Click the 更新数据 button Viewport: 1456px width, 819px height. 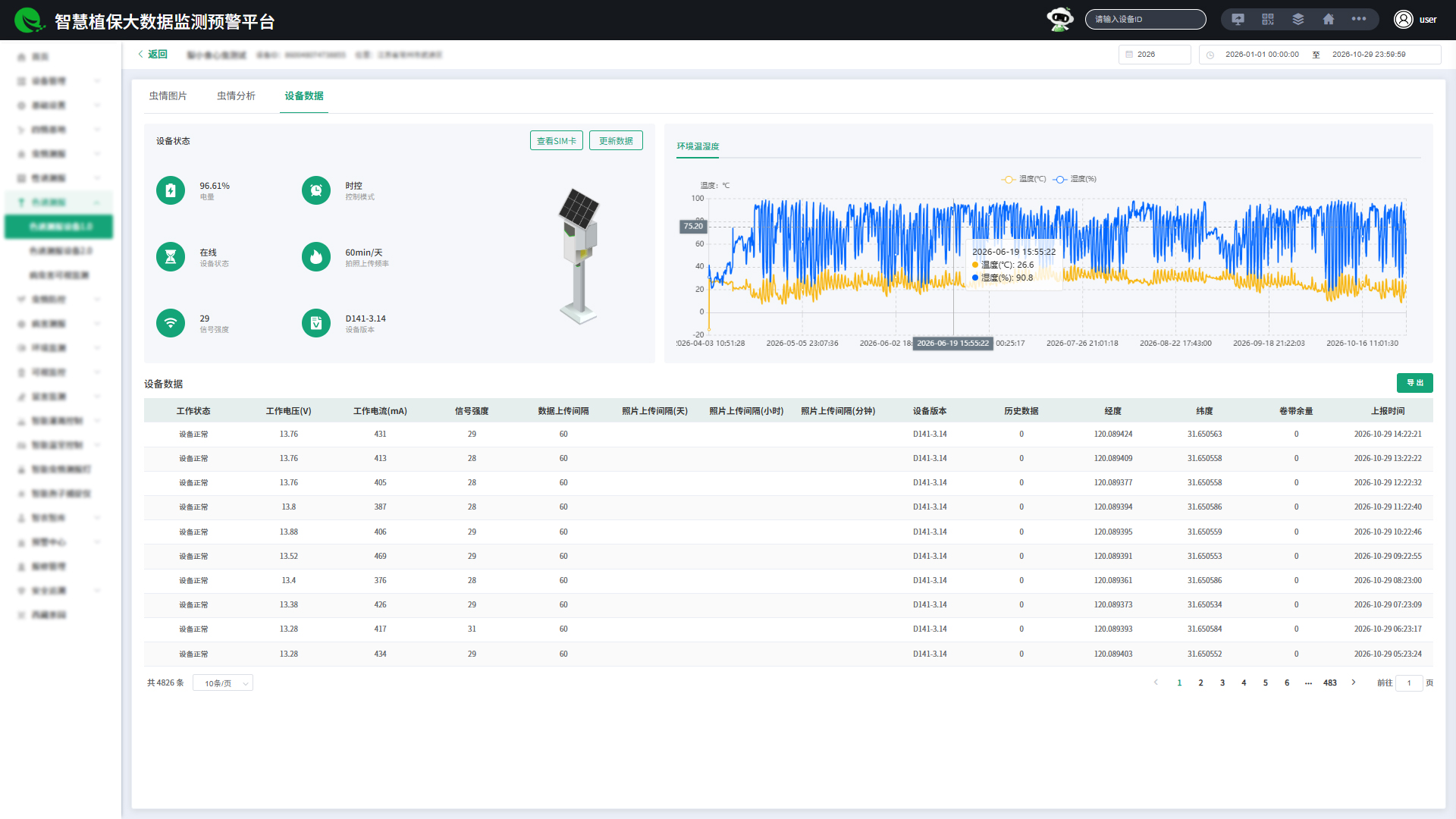coord(616,140)
